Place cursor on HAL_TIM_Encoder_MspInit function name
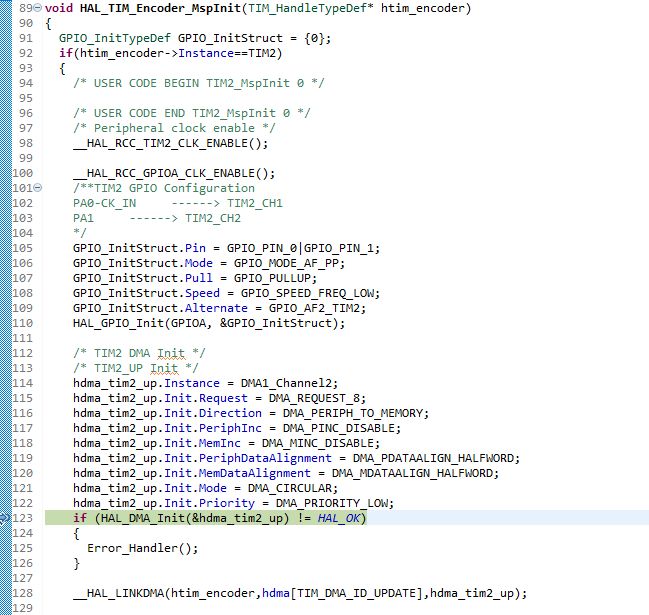This screenshot has height=615, width=649. click(x=161, y=8)
